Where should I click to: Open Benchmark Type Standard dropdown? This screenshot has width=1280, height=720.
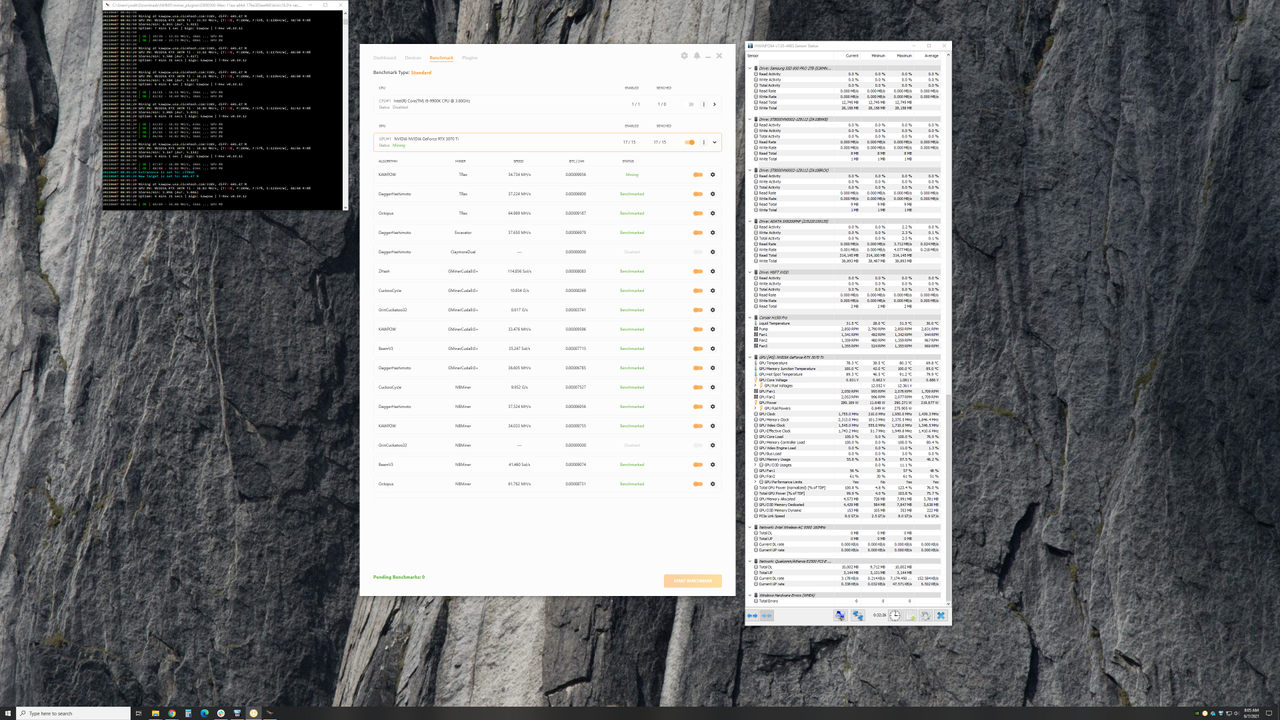tap(421, 73)
